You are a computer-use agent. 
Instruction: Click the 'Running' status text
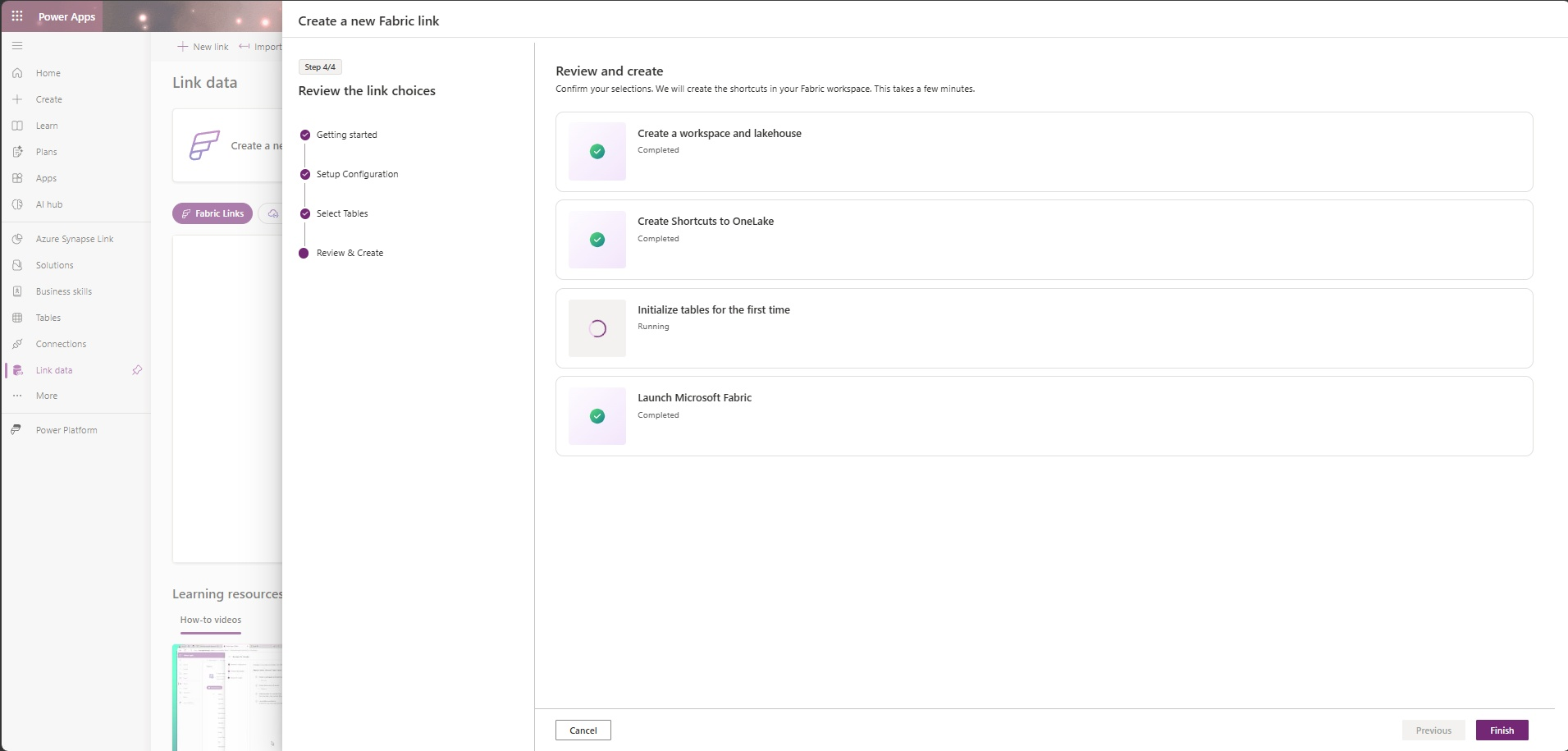(x=653, y=327)
